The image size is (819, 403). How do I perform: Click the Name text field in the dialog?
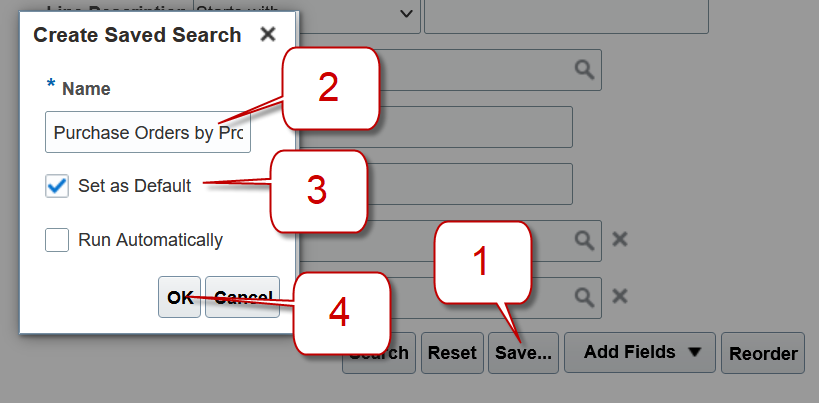pos(148,133)
